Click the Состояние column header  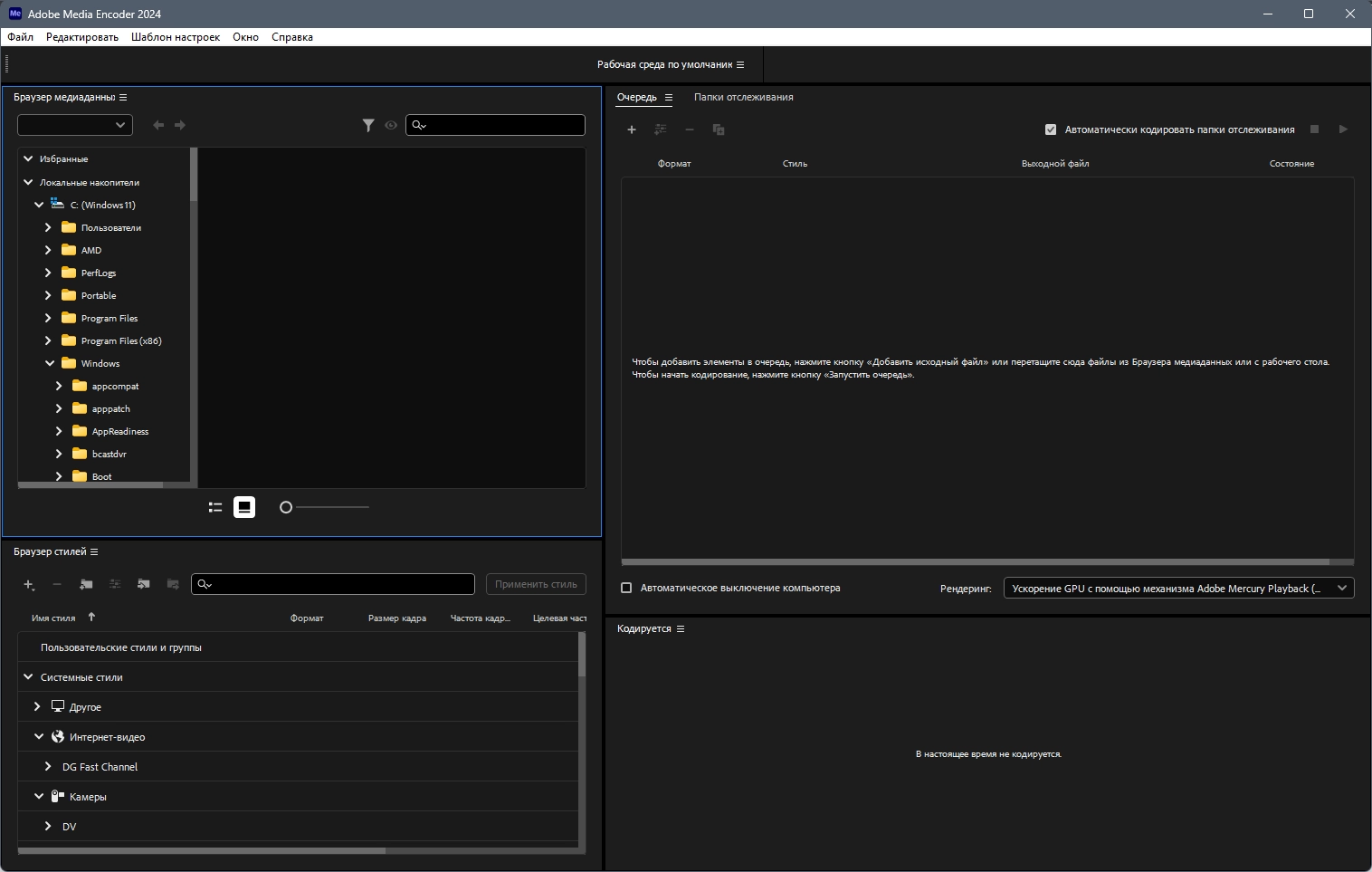click(1291, 164)
